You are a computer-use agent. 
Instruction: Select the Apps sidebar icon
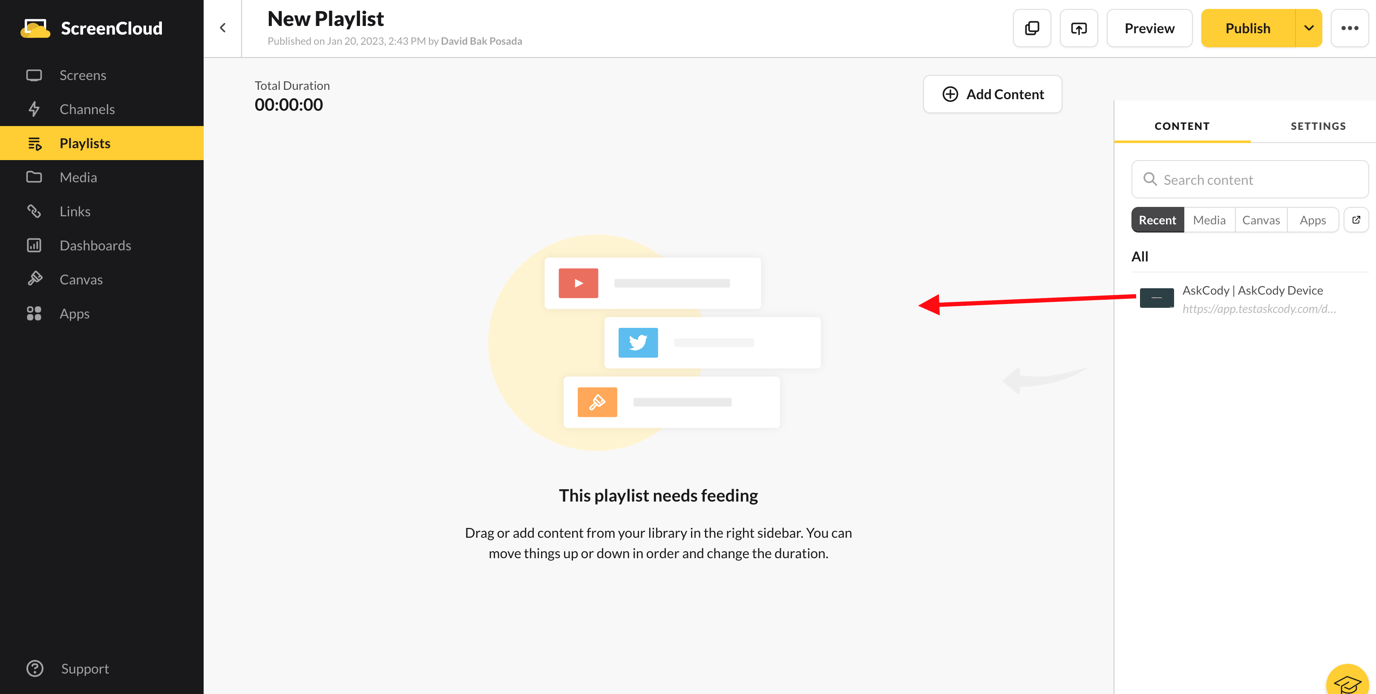pos(76,313)
